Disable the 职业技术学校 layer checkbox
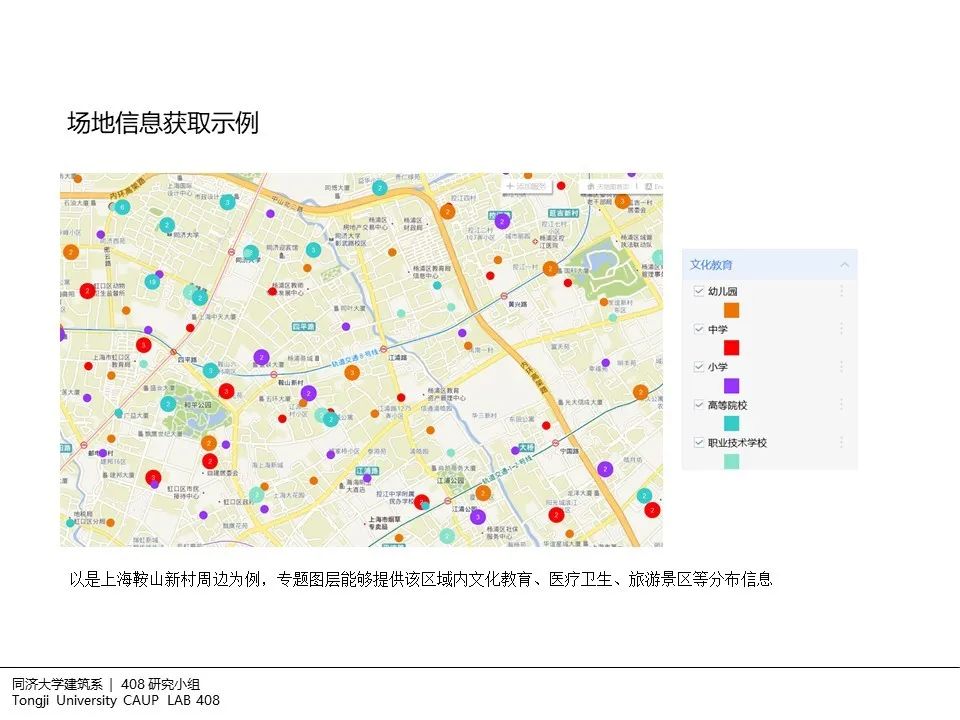Viewport: 960px width, 720px height. tap(699, 442)
